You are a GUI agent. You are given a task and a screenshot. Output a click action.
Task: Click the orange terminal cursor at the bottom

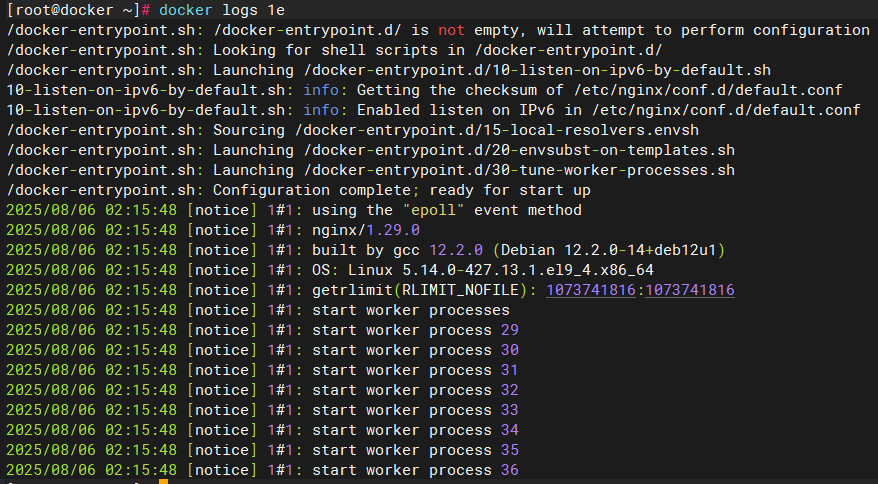163,481
